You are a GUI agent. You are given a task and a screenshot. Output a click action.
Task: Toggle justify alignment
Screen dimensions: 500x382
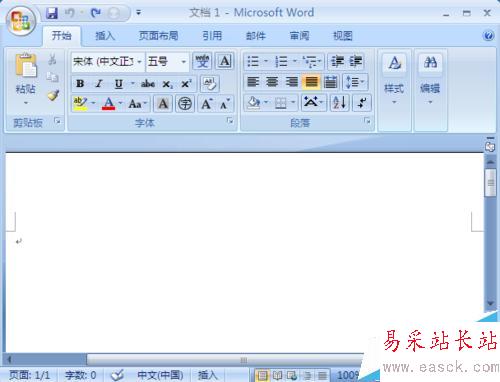click(x=311, y=82)
